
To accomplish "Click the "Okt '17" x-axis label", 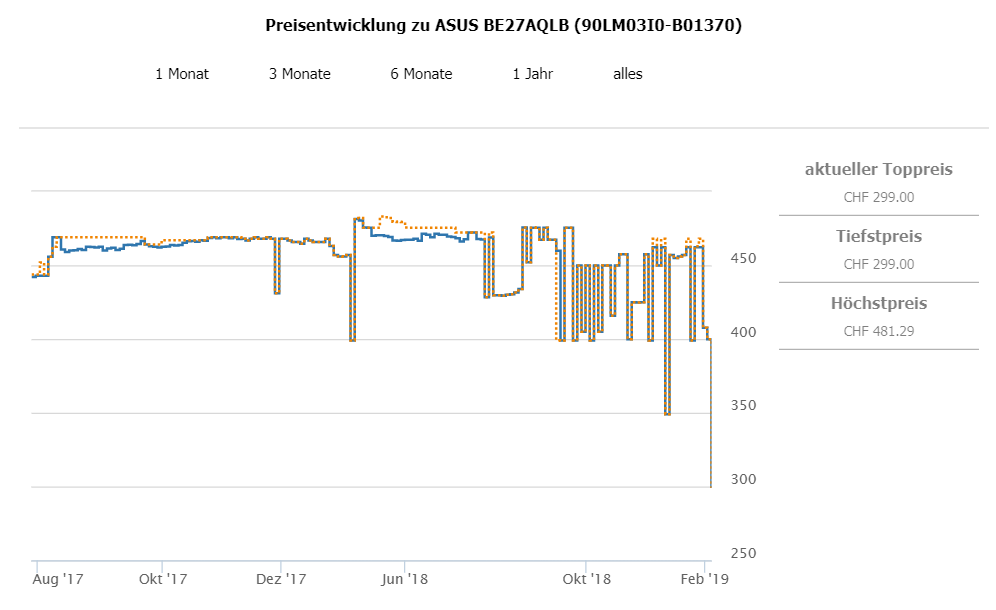I will [163, 579].
